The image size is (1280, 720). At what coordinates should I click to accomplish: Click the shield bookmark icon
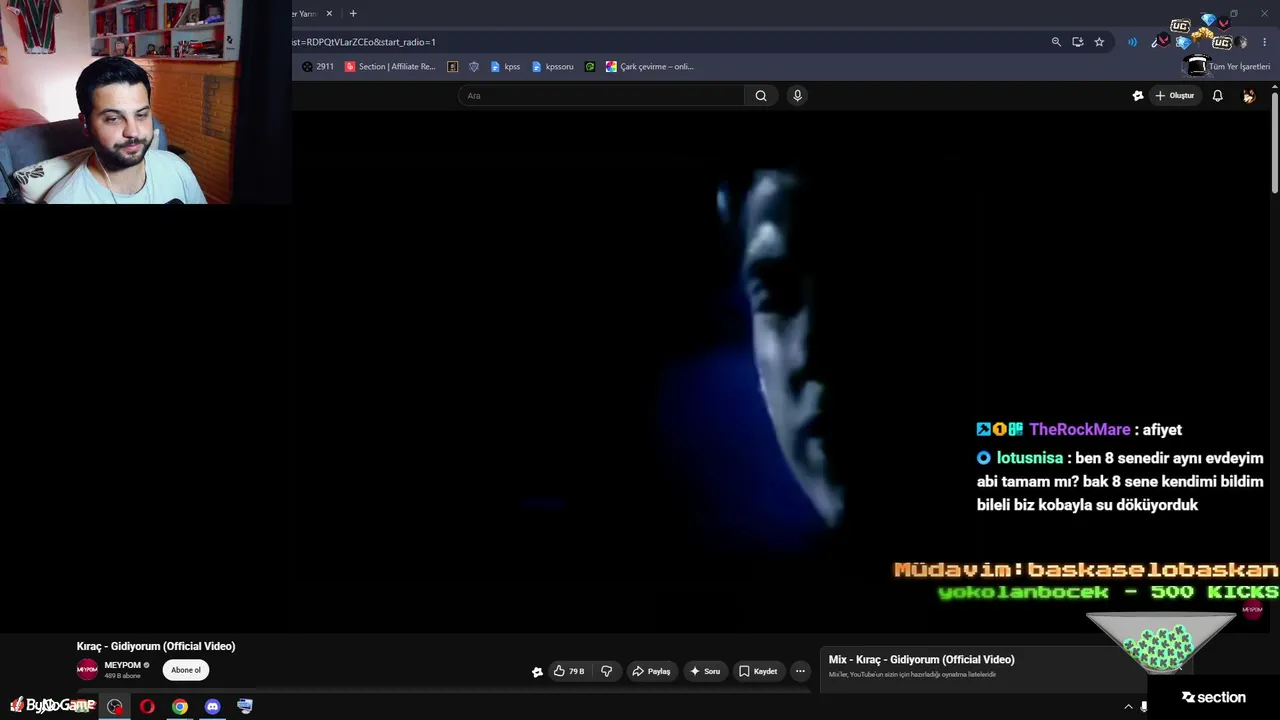coord(474,67)
